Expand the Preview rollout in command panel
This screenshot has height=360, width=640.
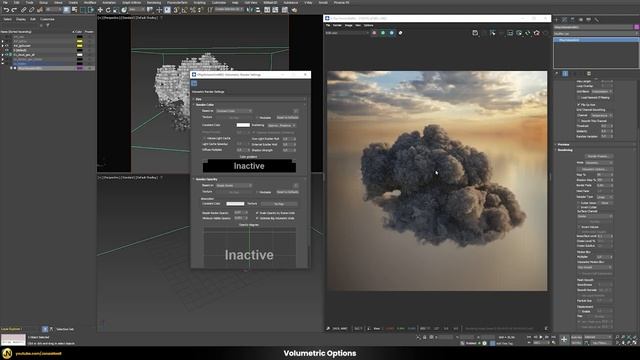[x=563, y=144]
